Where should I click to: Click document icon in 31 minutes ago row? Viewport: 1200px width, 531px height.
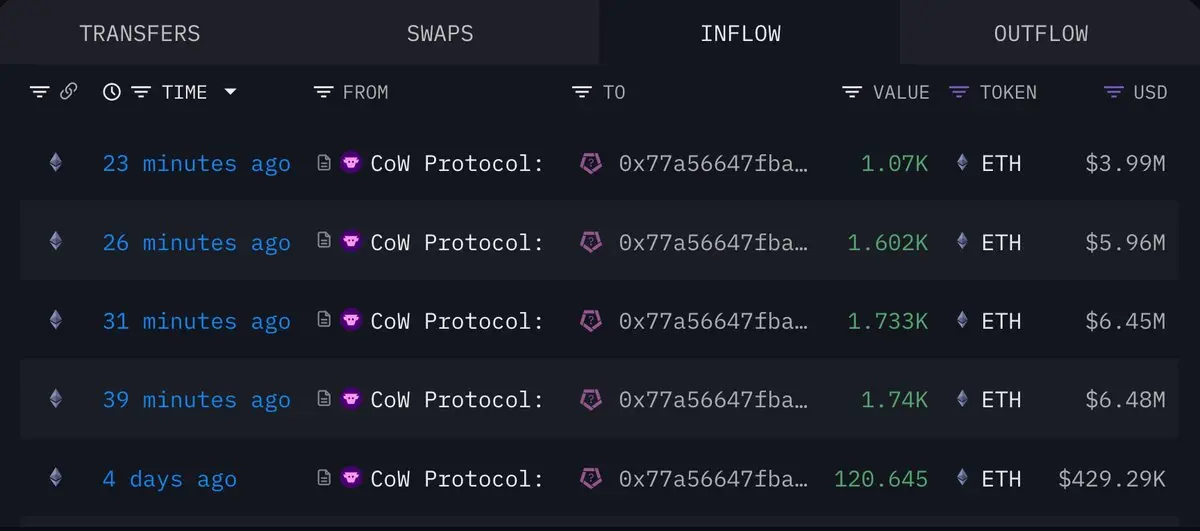click(x=324, y=320)
